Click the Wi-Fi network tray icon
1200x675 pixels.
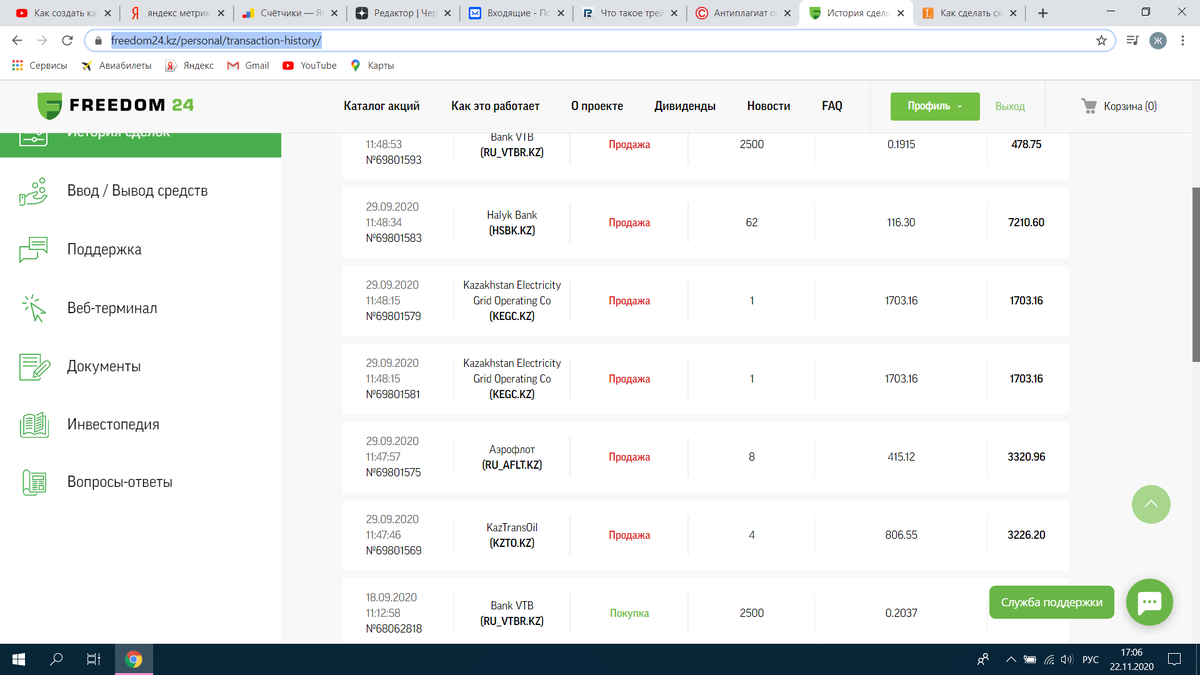point(1050,660)
